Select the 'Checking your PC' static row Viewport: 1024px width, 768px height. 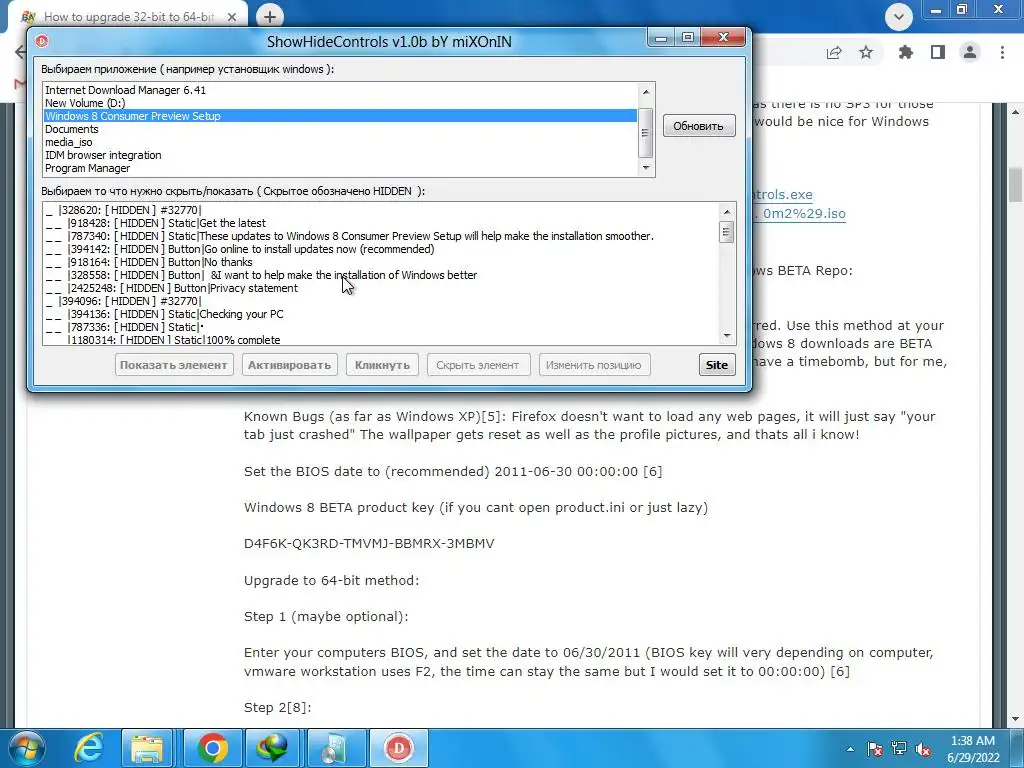(x=381, y=314)
